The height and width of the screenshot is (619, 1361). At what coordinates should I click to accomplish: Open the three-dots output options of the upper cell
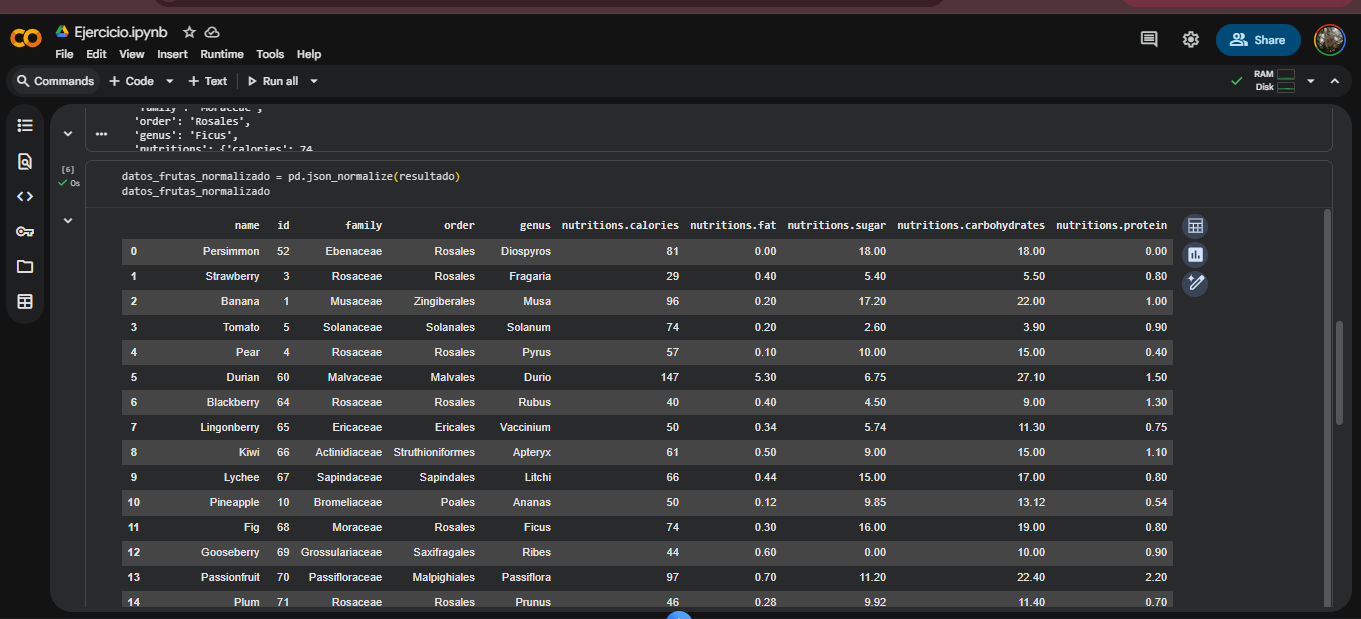tap(101, 133)
